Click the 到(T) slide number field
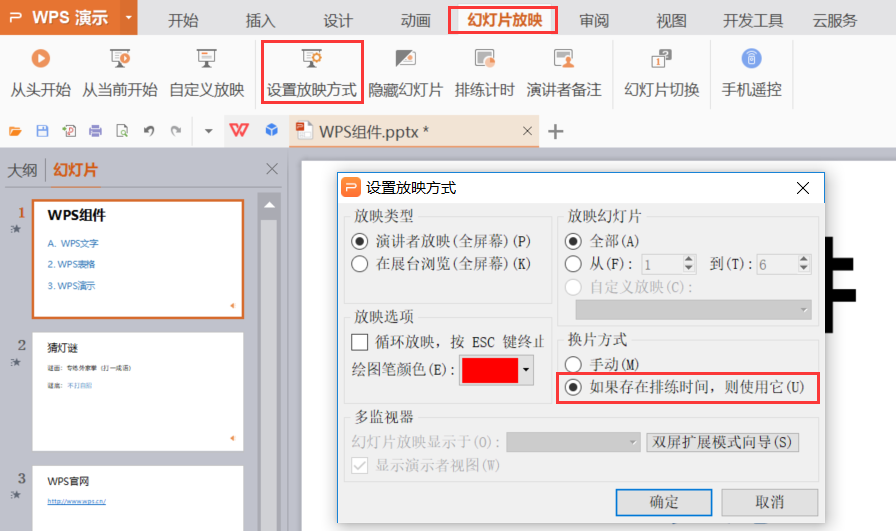This screenshot has width=896, height=531. coord(778,264)
